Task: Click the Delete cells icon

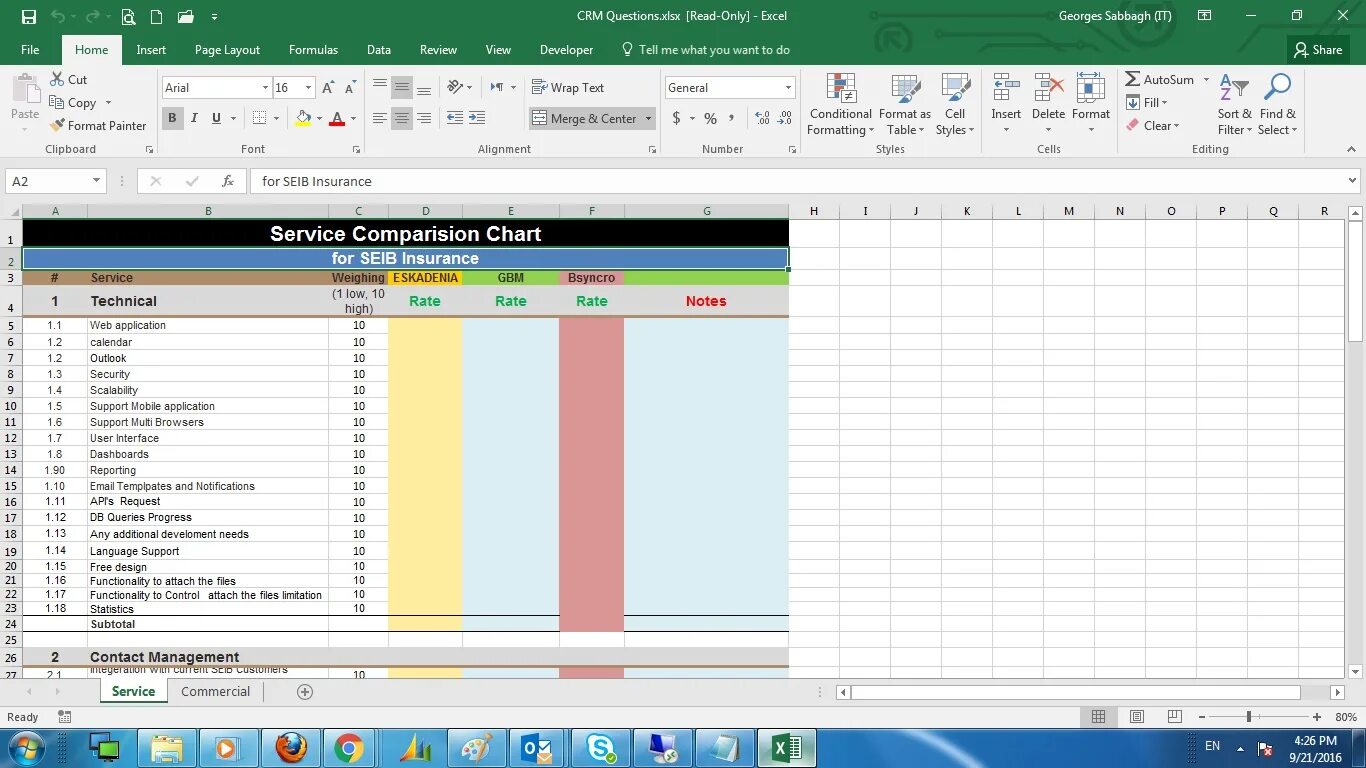Action: tap(1048, 88)
